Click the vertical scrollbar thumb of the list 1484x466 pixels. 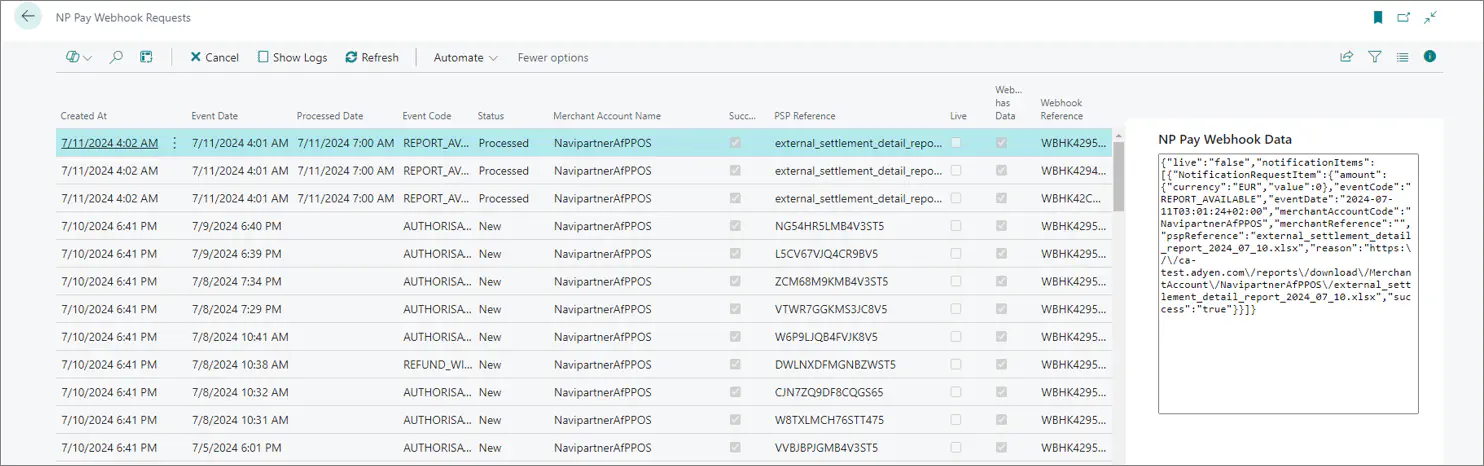pyautogui.click(x=1118, y=177)
